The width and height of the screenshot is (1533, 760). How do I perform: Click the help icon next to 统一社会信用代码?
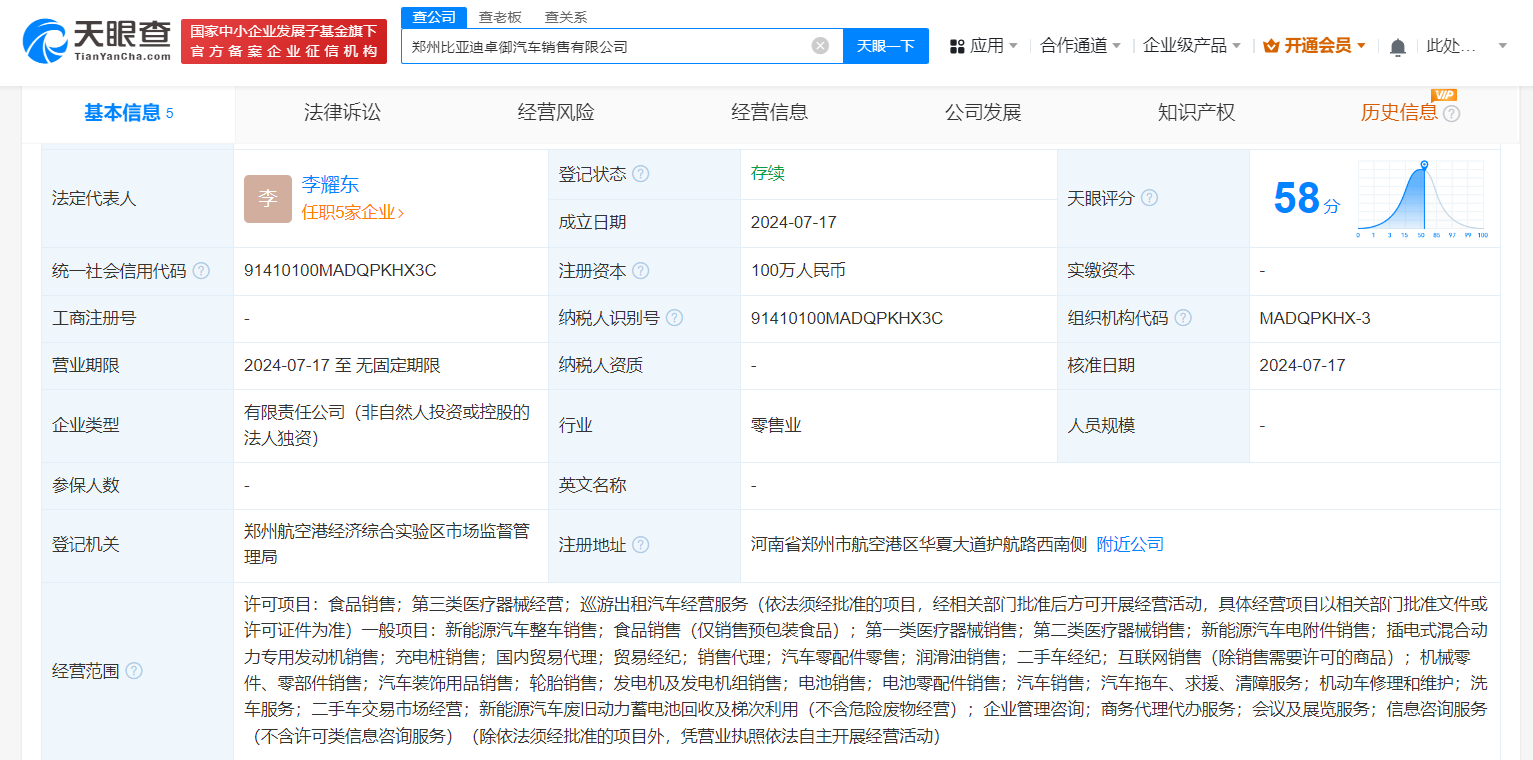pyautogui.click(x=203, y=270)
